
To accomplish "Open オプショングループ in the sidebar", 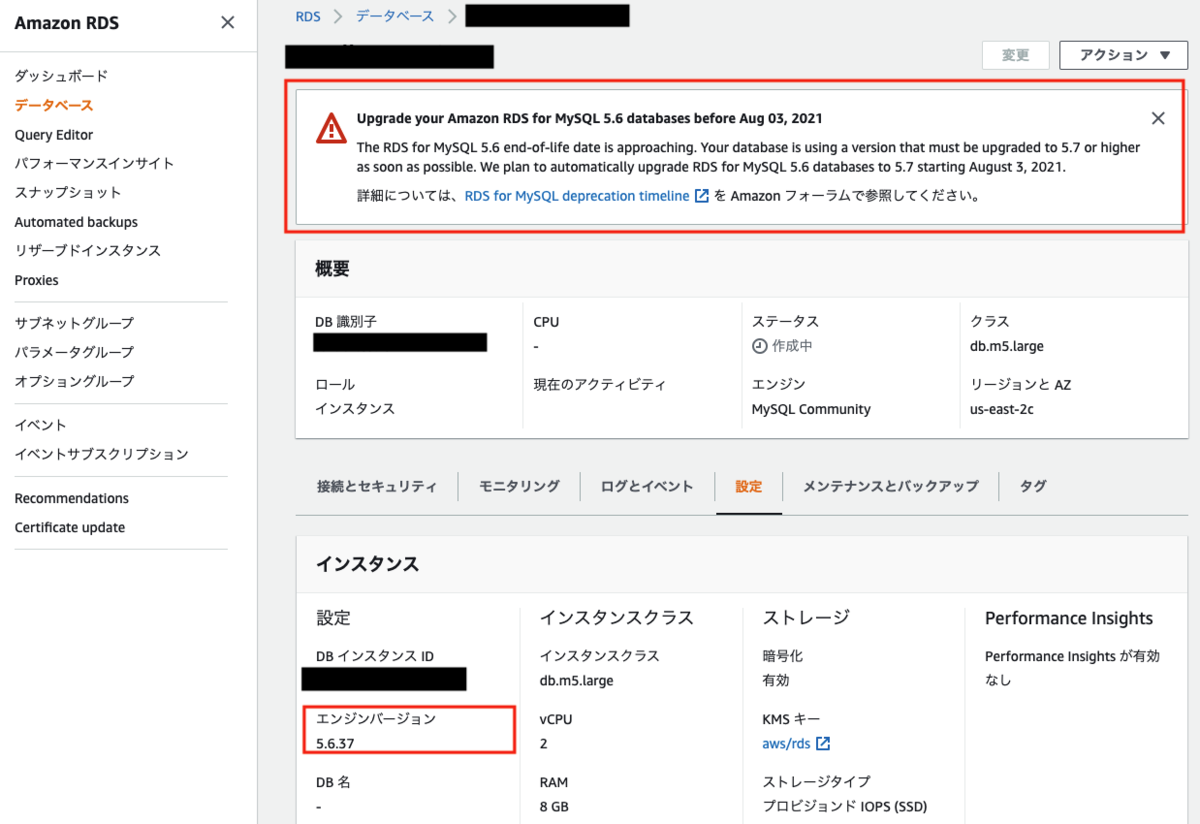I will [74, 381].
